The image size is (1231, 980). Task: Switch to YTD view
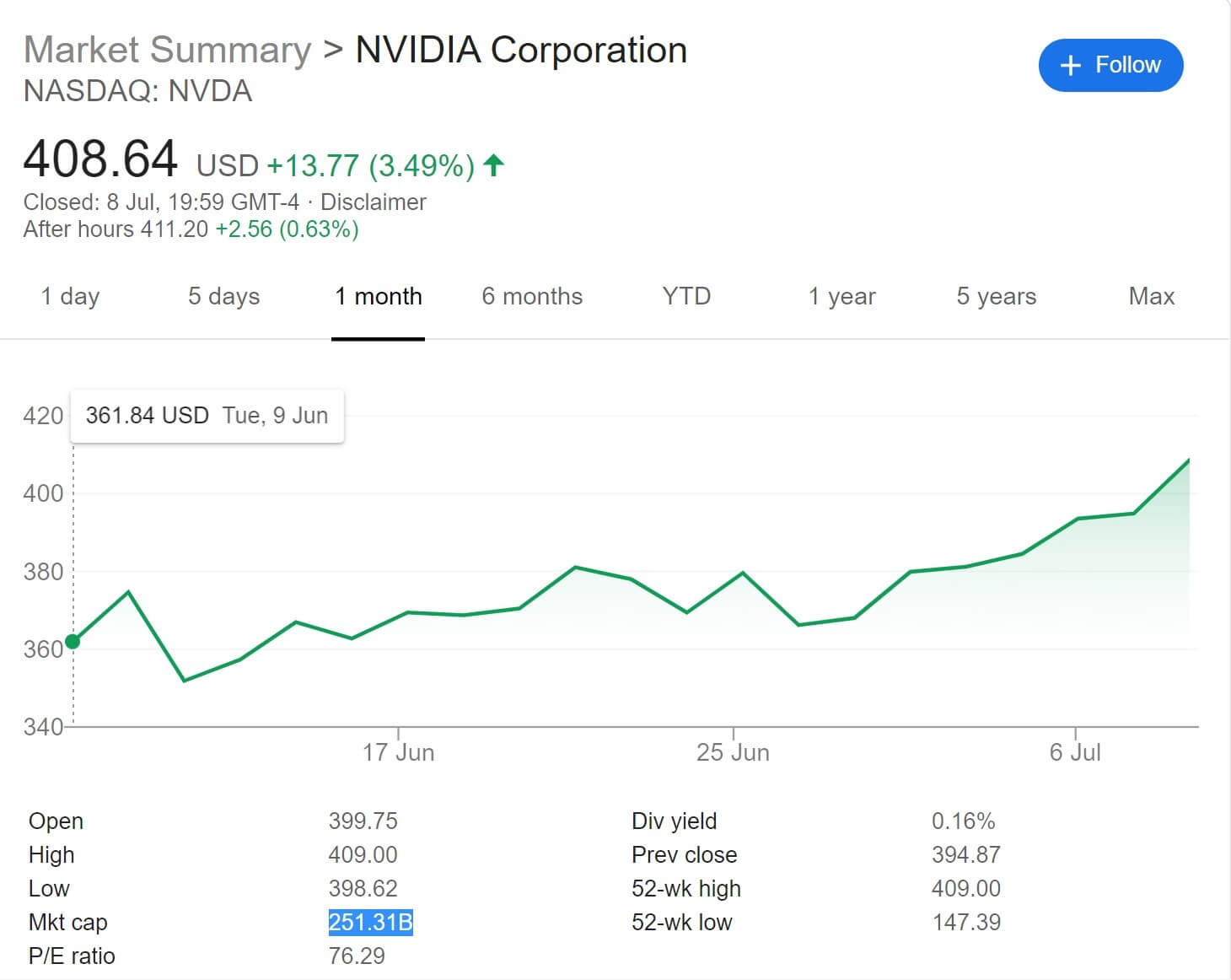pos(686,296)
